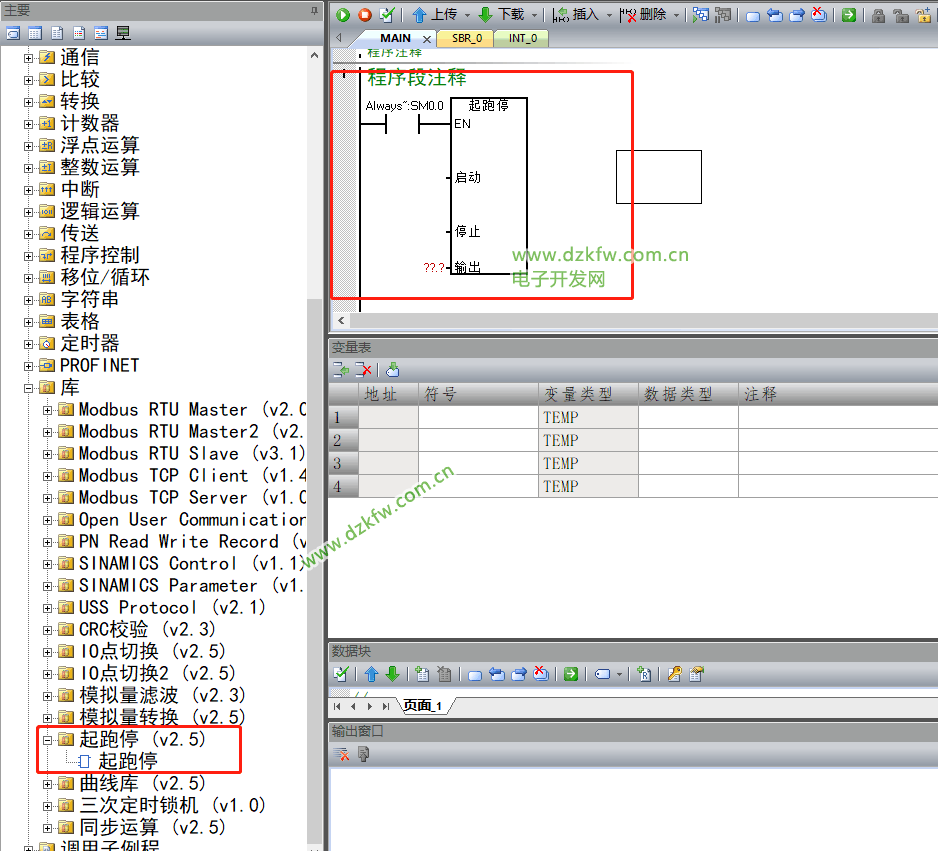Collapse the 起跑停 (v2.5) library node
Screen dimensions: 938x851
(47, 740)
